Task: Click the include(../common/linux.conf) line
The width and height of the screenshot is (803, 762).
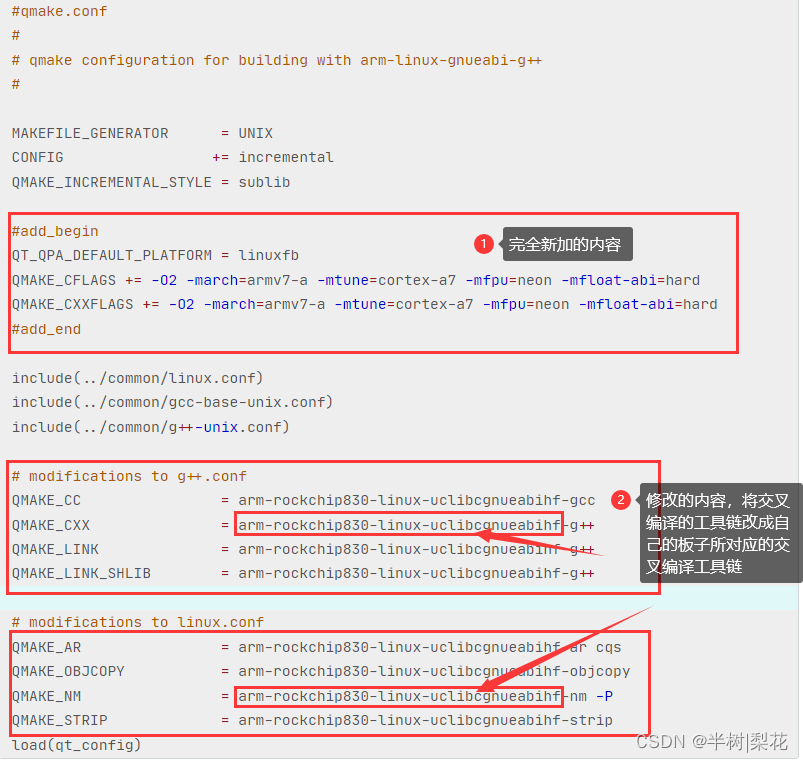Action: [x=137, y=378]
